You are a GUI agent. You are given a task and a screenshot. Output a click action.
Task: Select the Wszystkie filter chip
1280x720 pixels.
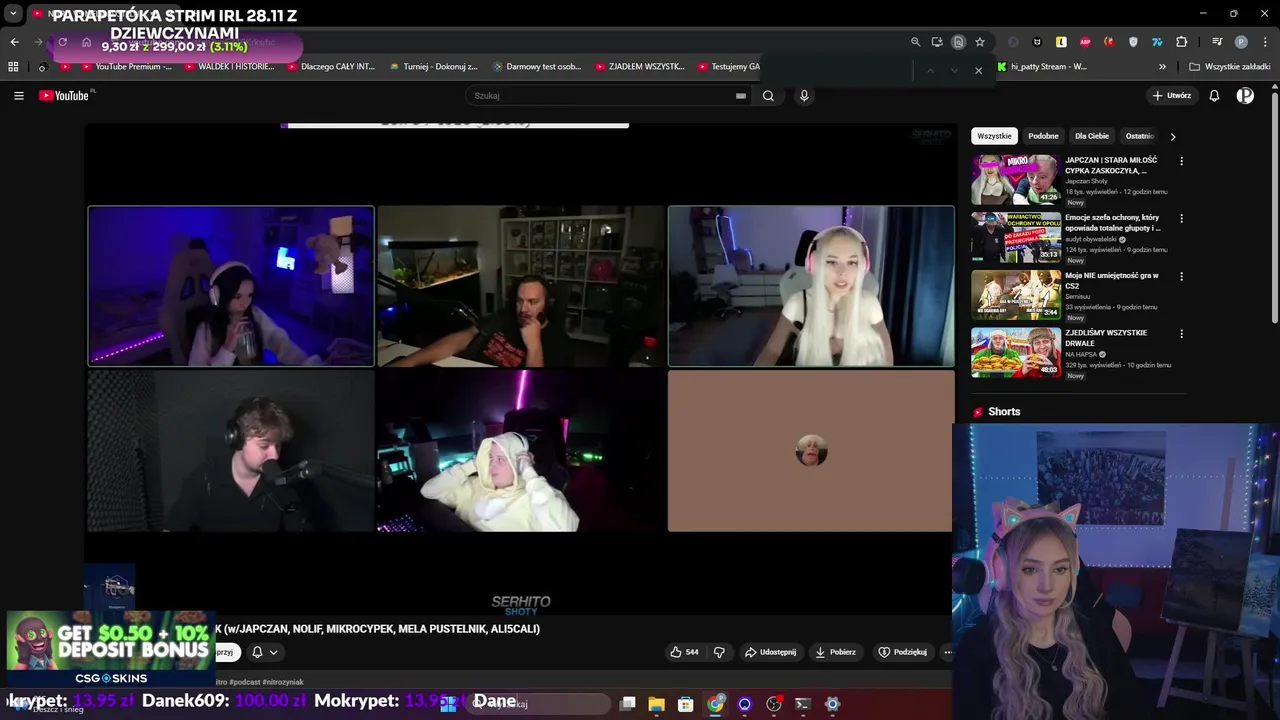click(994, 136)
